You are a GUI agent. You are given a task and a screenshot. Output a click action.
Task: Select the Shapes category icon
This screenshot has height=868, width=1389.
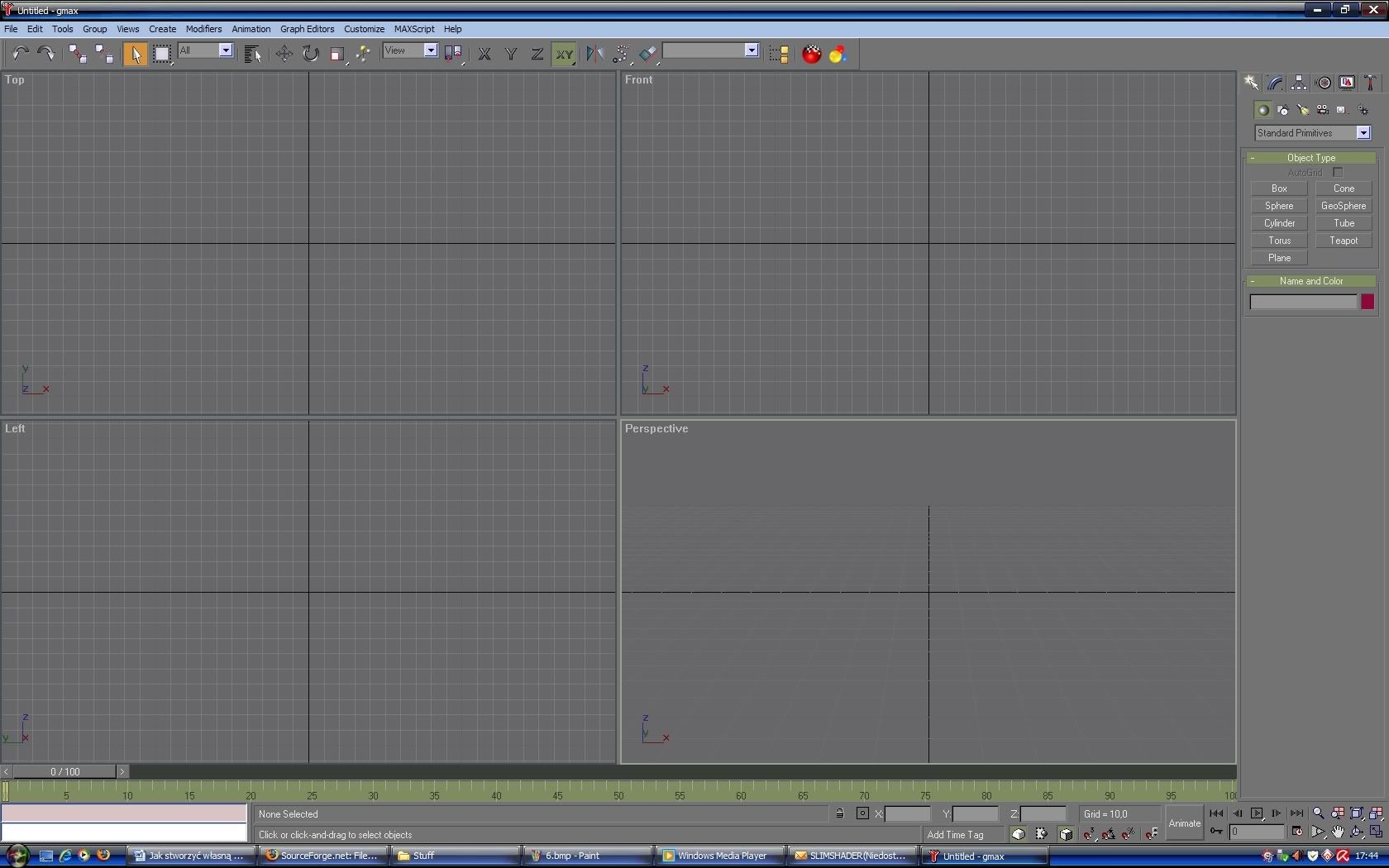1282,110
